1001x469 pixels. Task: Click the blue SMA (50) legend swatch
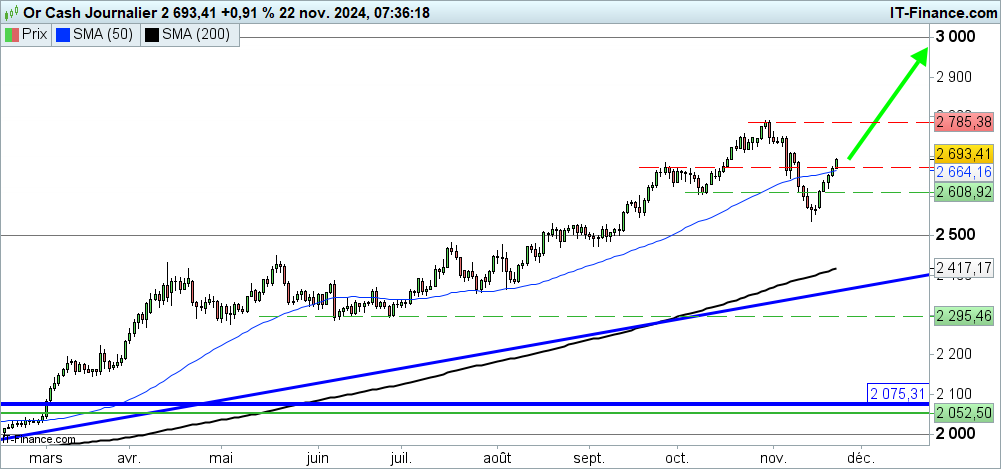pos(64,34)
